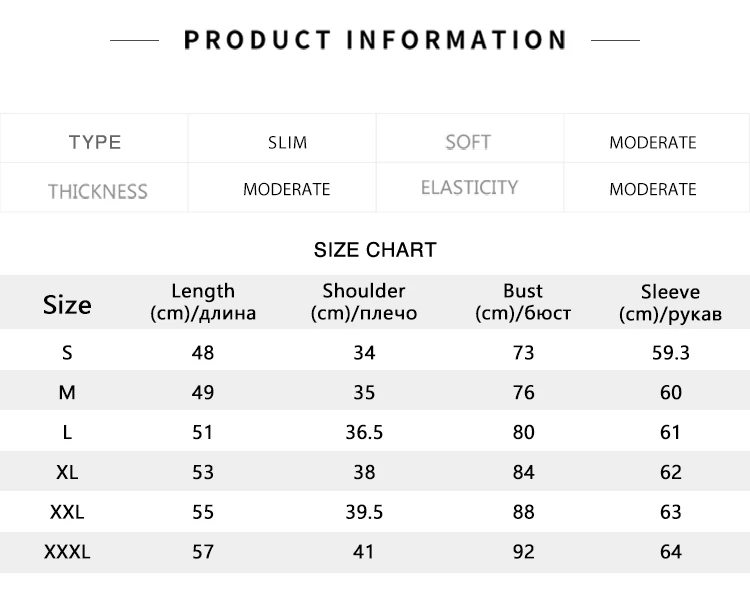The image size is (750, 597).
Task: Select the M size row label
Action: click(67, 393)
